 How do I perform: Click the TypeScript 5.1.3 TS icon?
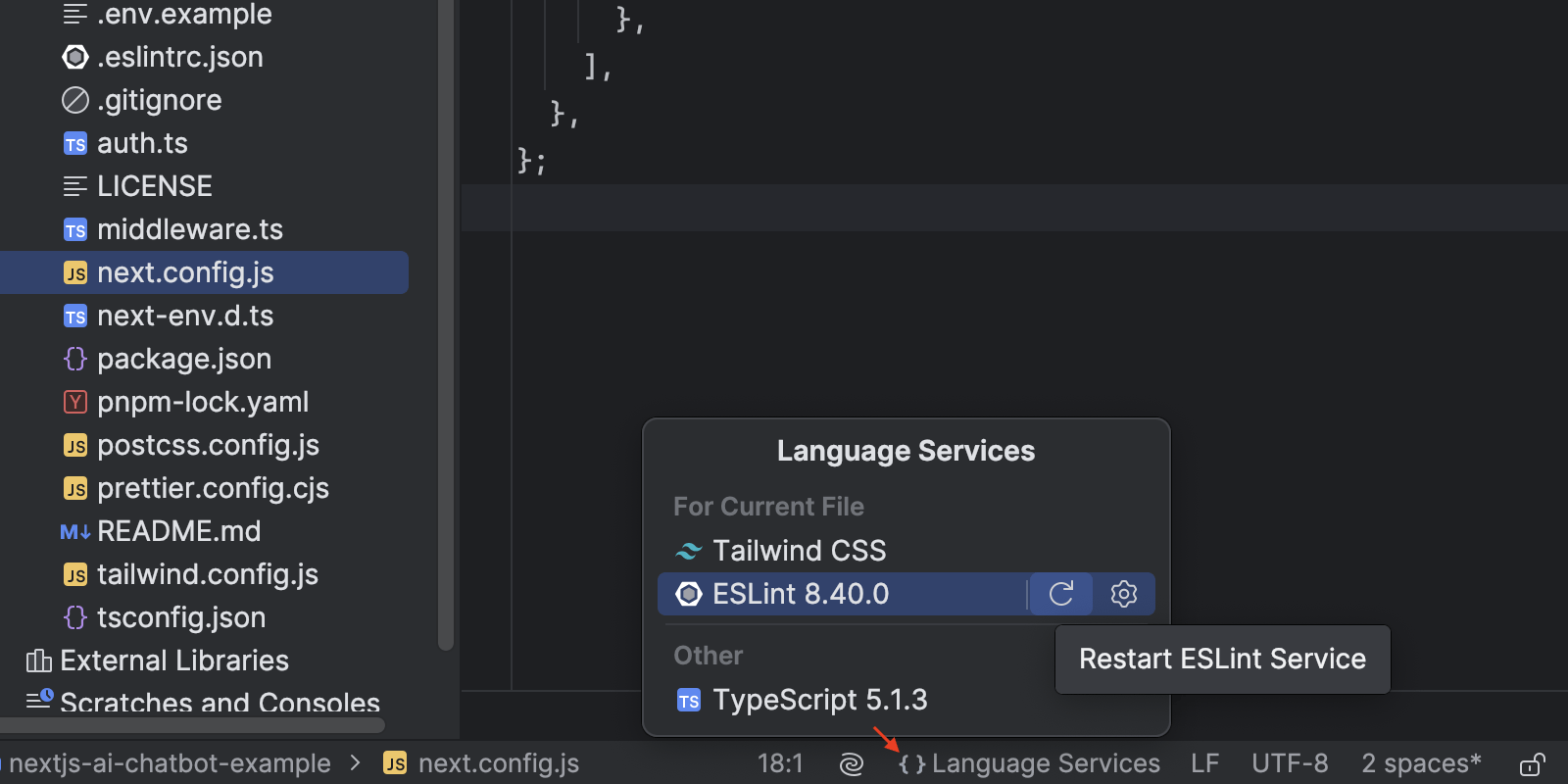click(x=689, y=701)
